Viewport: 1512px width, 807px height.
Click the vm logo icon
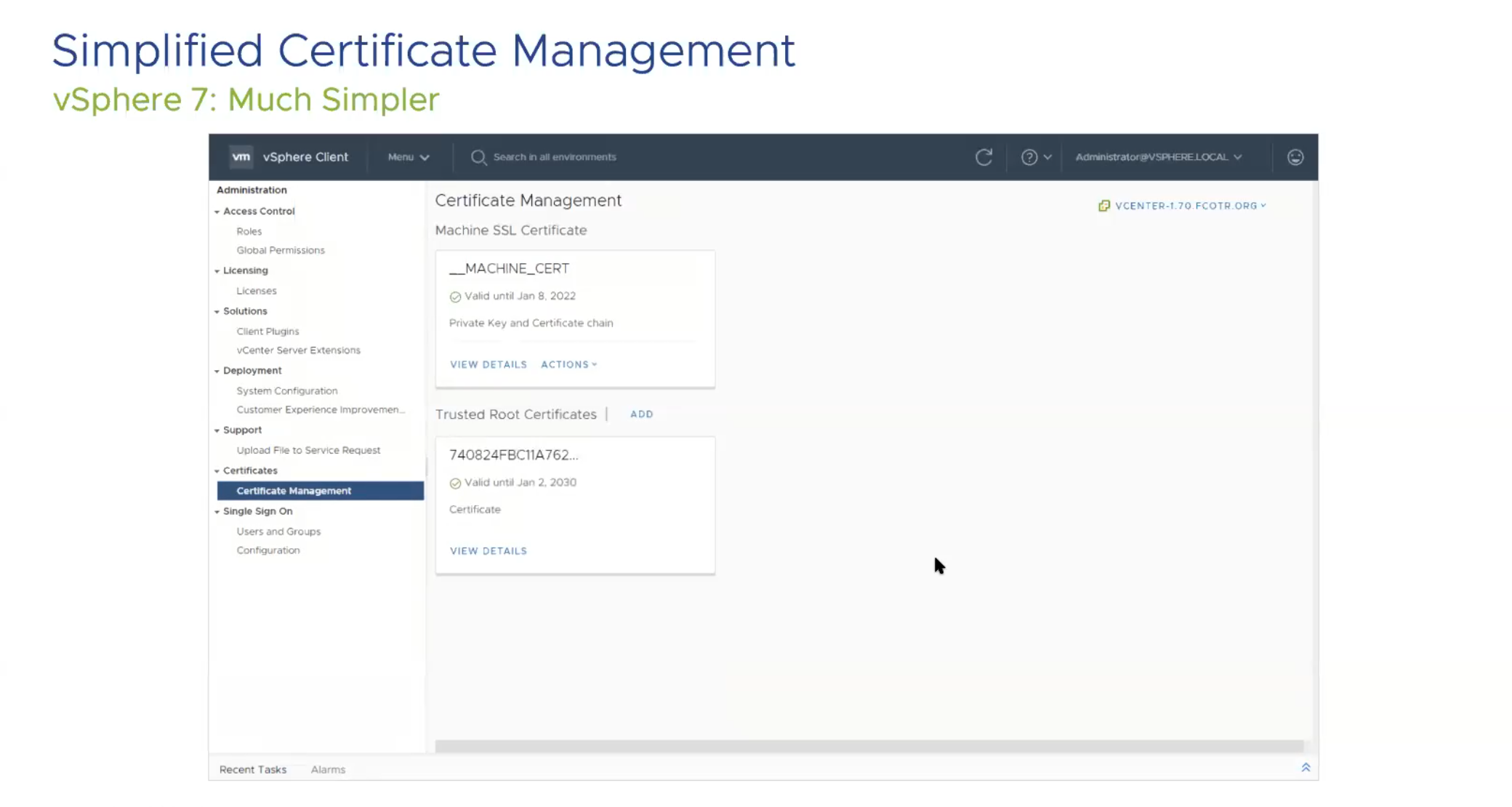(x=241, y=157)
